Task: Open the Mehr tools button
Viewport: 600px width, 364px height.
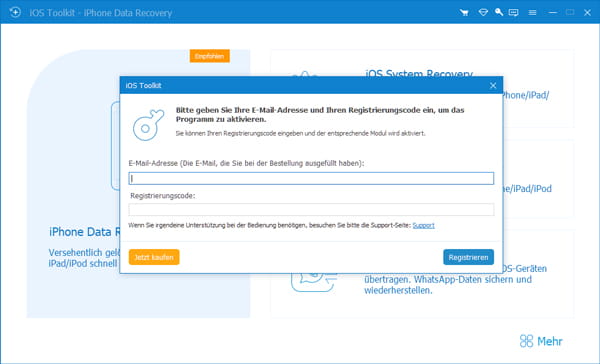Action: (541, 341)
